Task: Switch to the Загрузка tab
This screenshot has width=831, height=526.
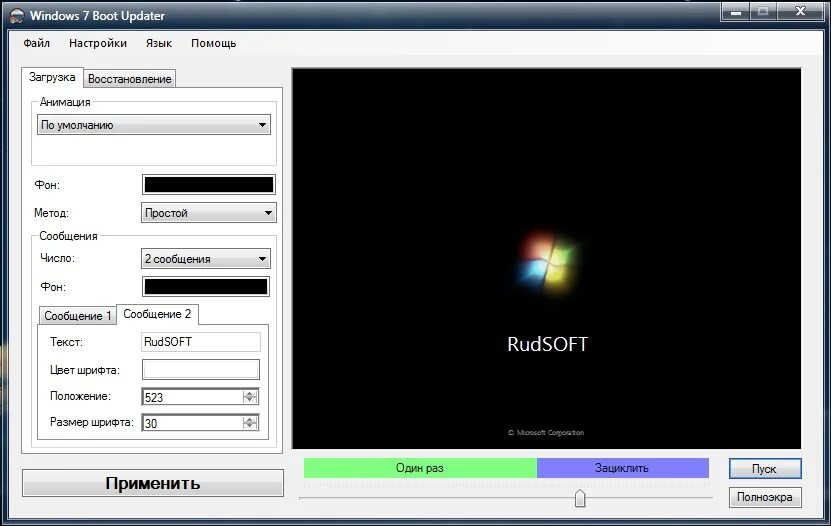Action: (x=52, y=77)
